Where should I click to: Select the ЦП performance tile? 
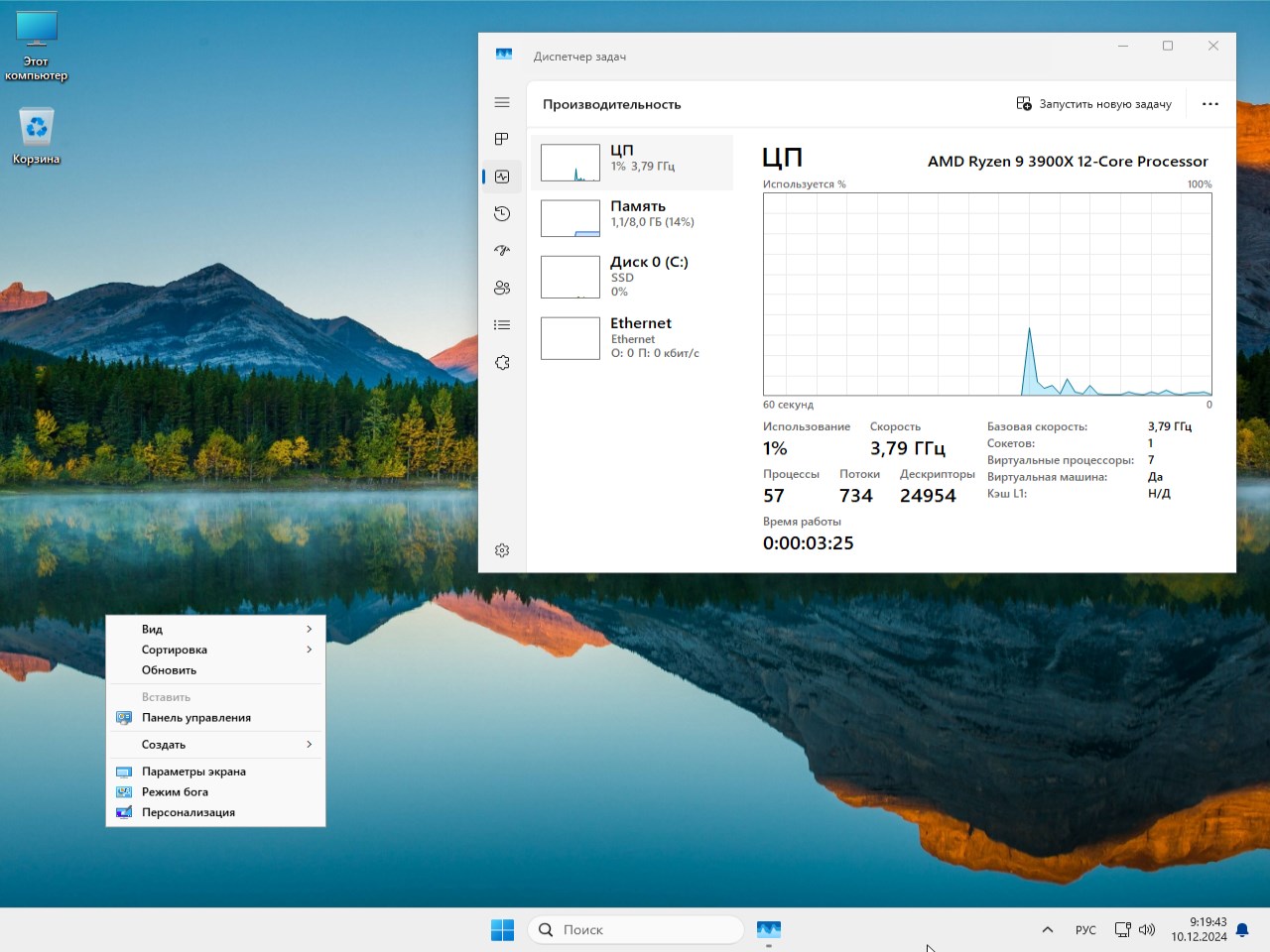pyautogui.click(x=632, y=163)
